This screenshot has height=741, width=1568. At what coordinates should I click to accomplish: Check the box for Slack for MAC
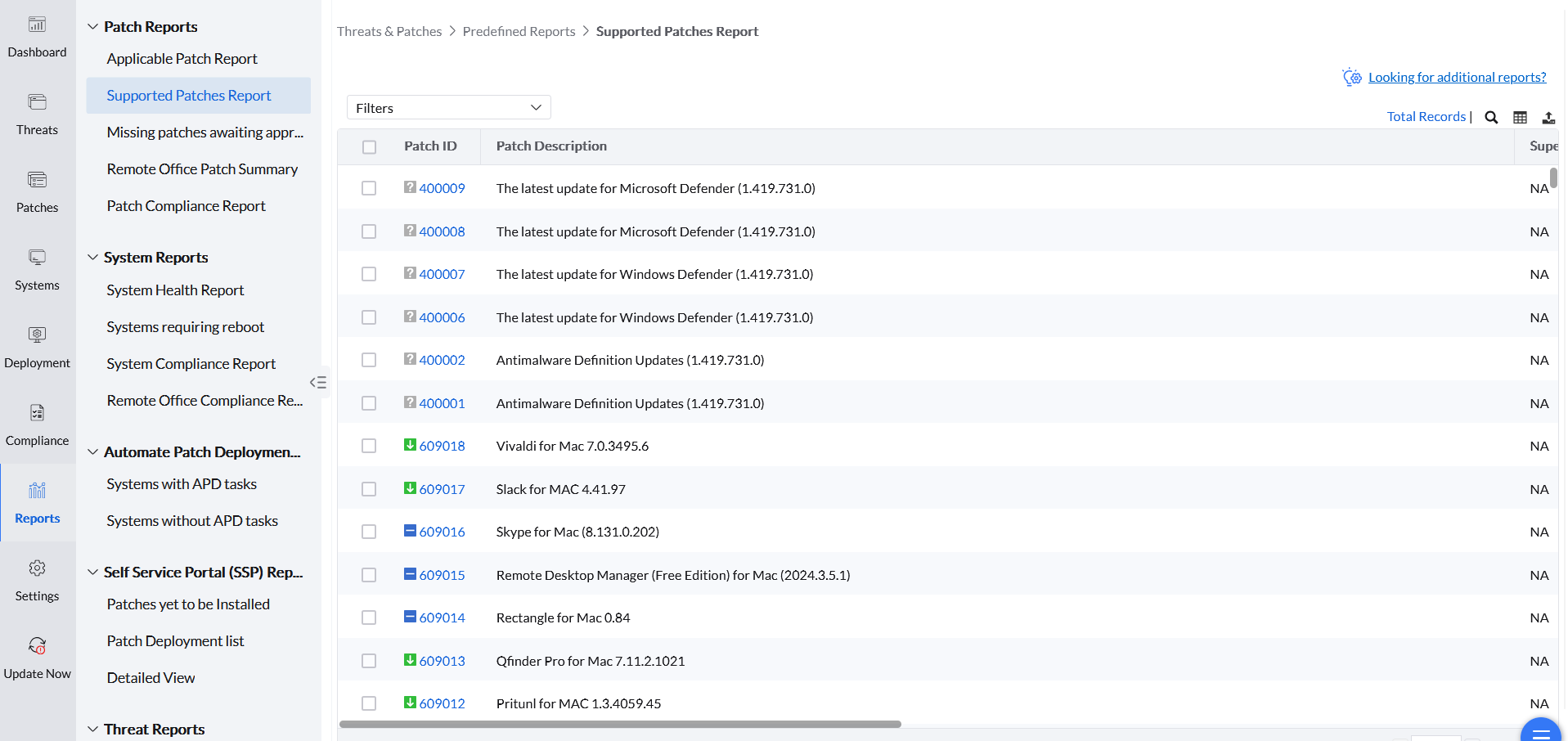click(x=369, y=489)
